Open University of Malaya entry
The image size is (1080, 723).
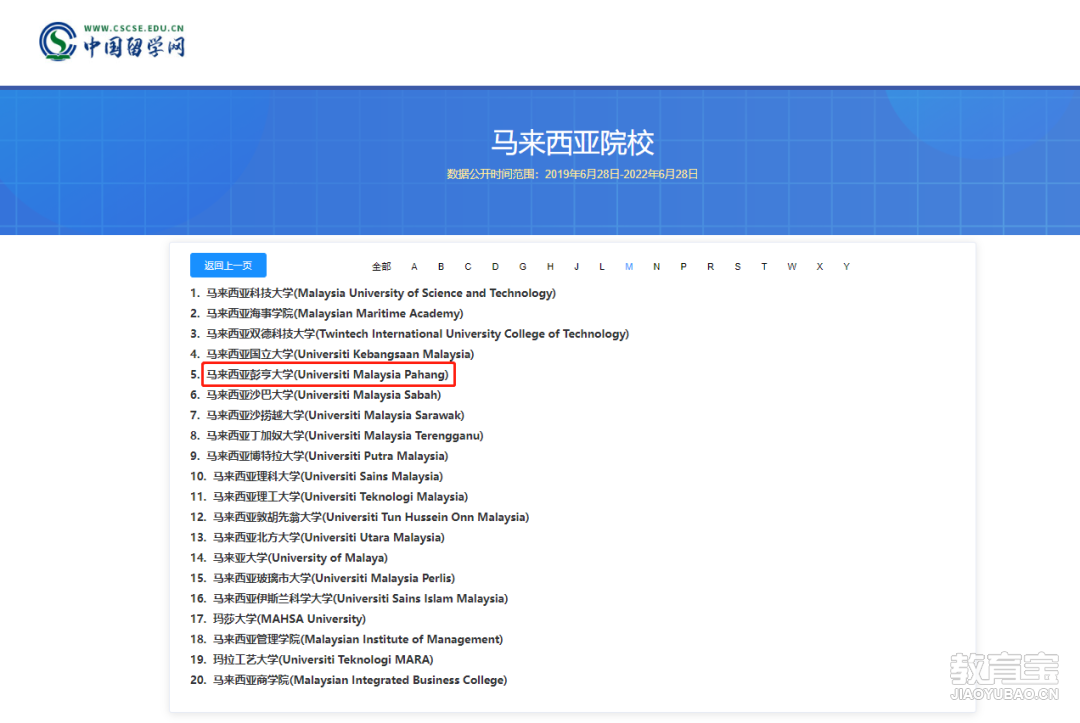coord(300,558)
